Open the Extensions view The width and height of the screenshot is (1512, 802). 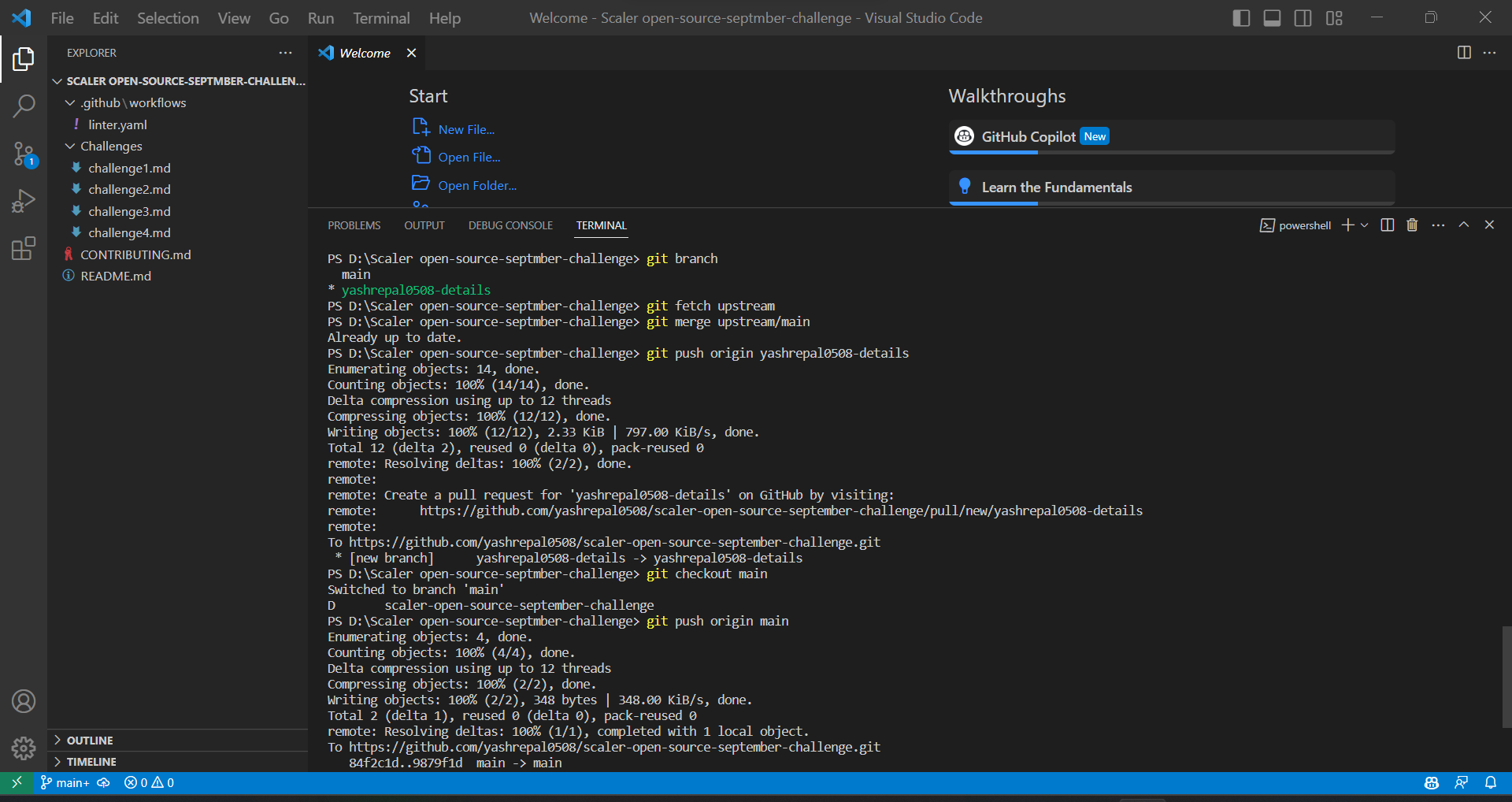coord(24,248)
